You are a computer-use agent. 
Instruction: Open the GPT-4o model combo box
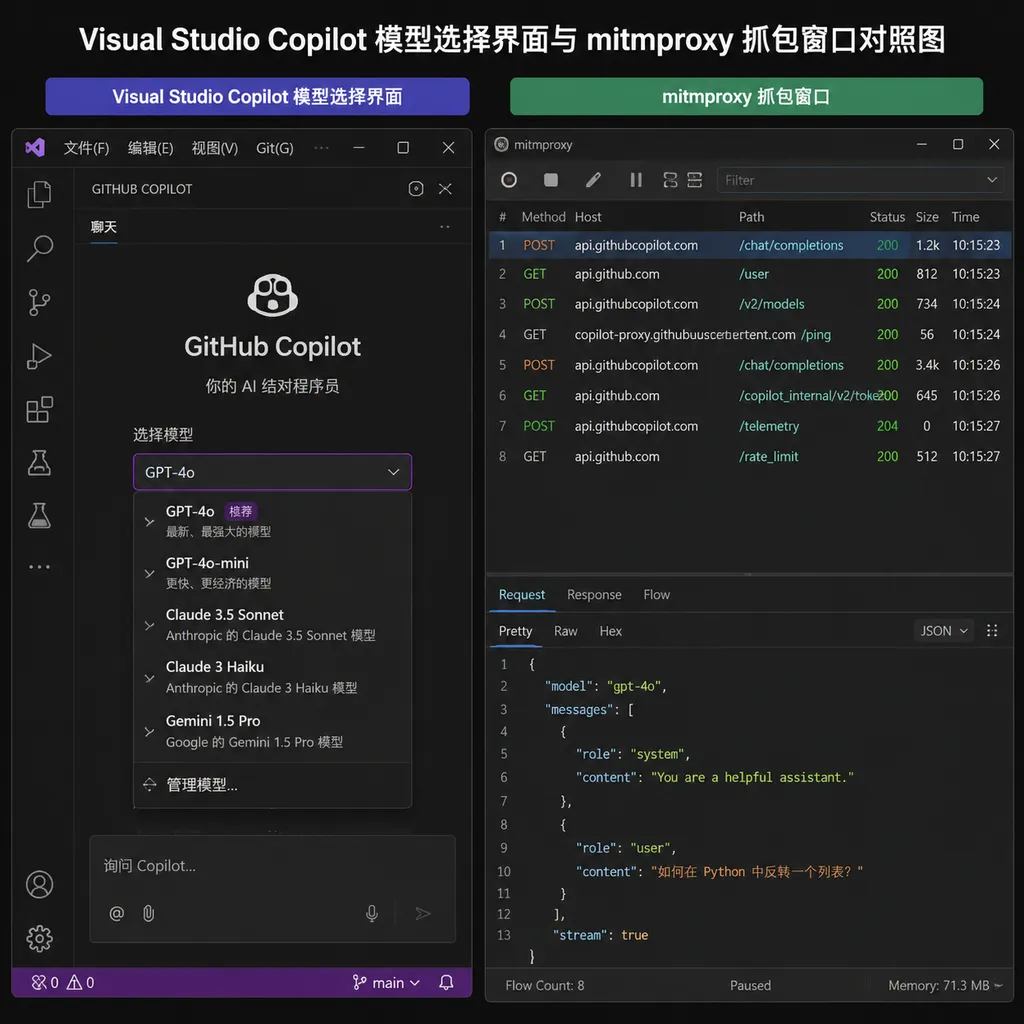click(272, 472)
